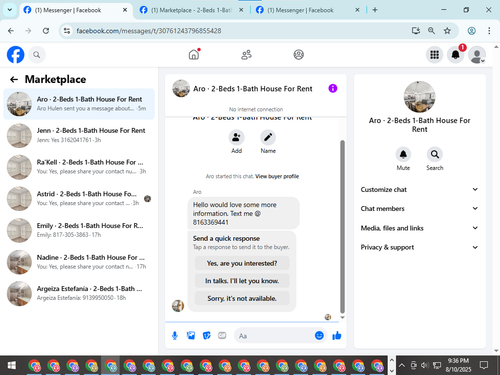
Task: Close the Marketplace browser tab
Action: point(241,10)
